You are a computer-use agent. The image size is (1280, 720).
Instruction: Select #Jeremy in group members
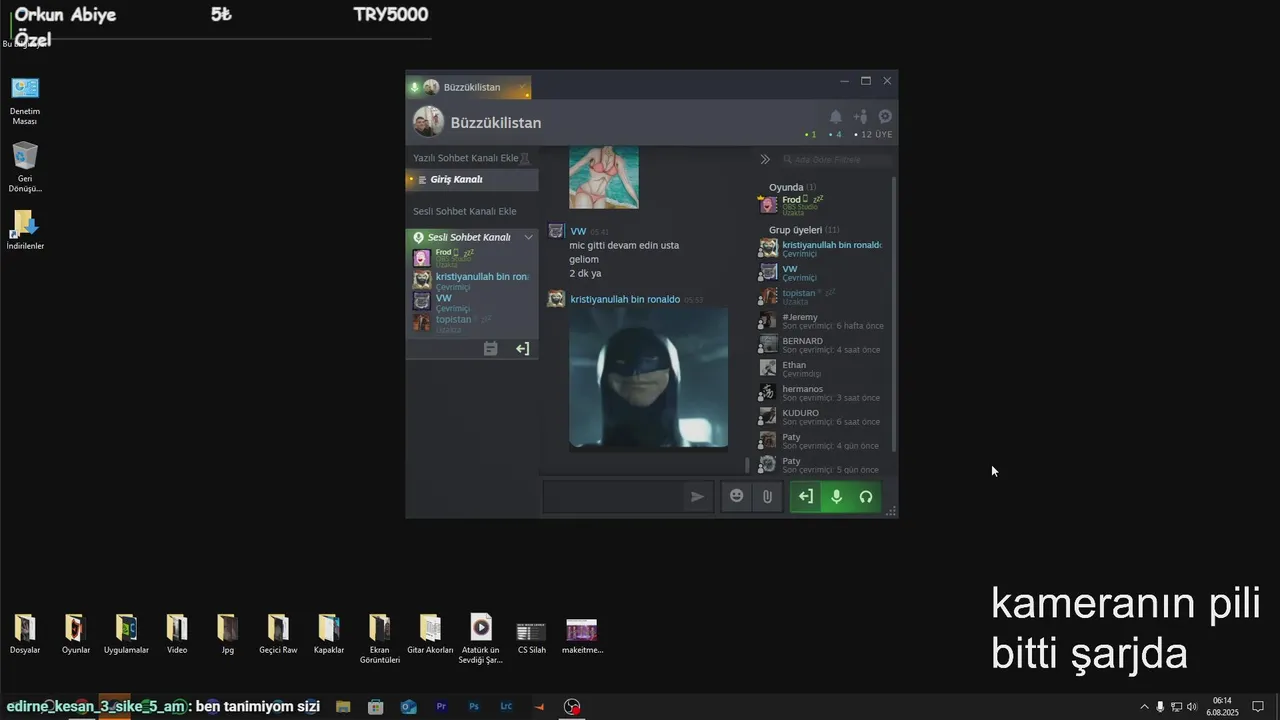click(x=825, y=320)
